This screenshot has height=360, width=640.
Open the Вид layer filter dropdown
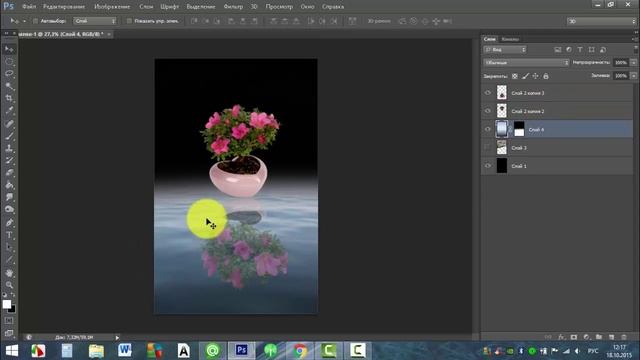(x=505, y=50)
